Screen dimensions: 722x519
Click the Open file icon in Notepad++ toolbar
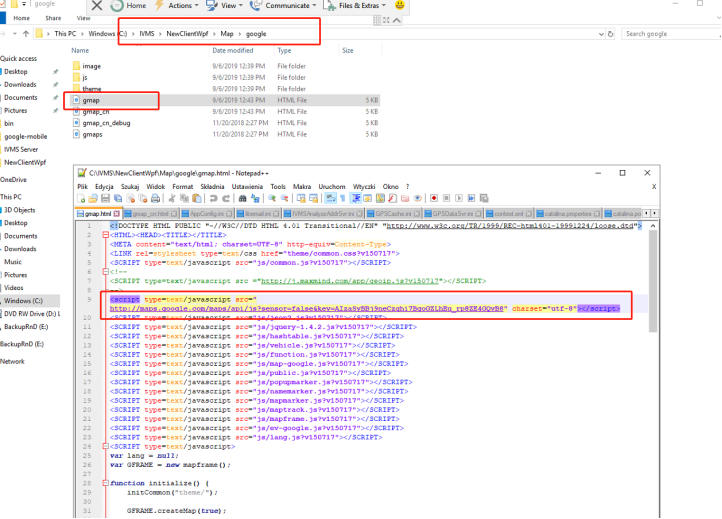click(x=93, y=198)
